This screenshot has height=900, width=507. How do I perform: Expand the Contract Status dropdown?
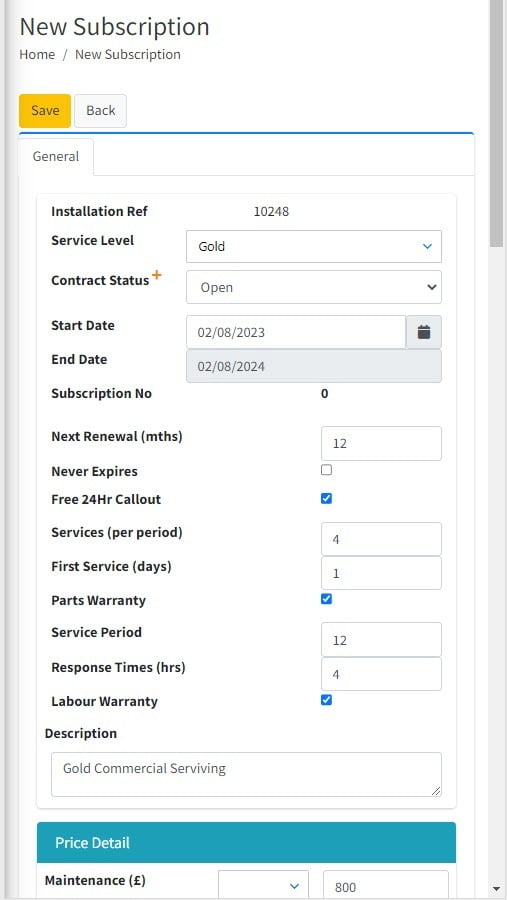pyautogui.click(x=314, y=287)
